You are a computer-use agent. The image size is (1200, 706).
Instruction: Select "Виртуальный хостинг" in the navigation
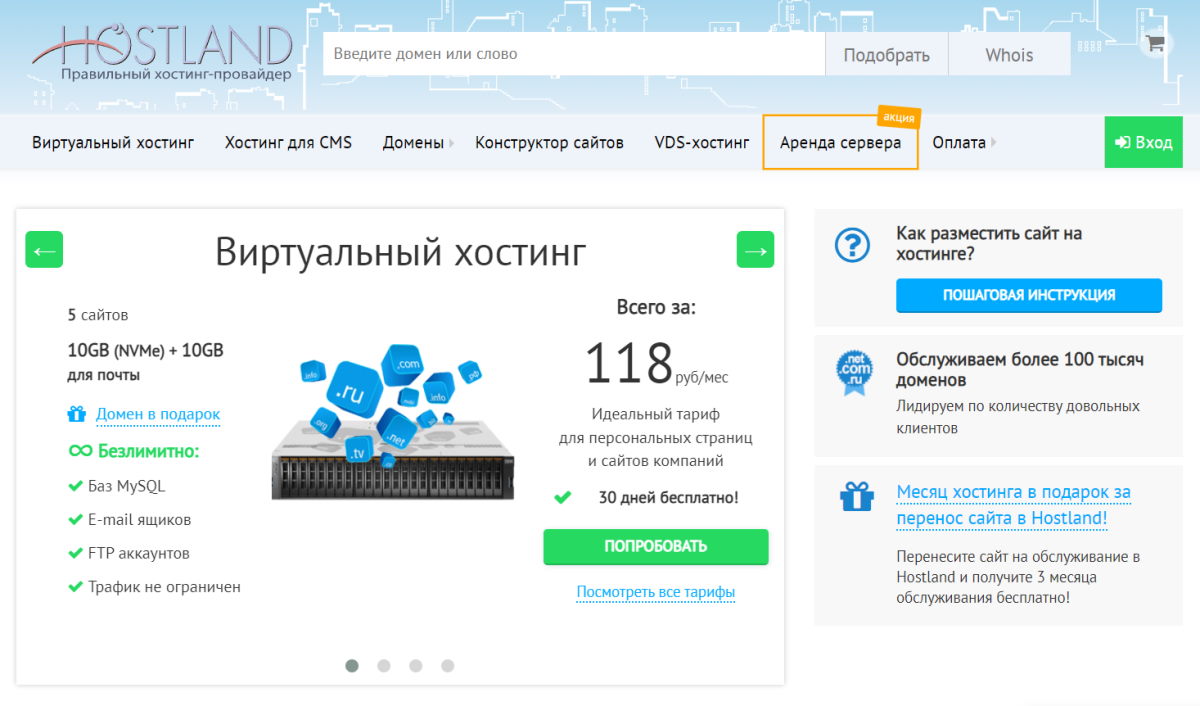[113, 142]
